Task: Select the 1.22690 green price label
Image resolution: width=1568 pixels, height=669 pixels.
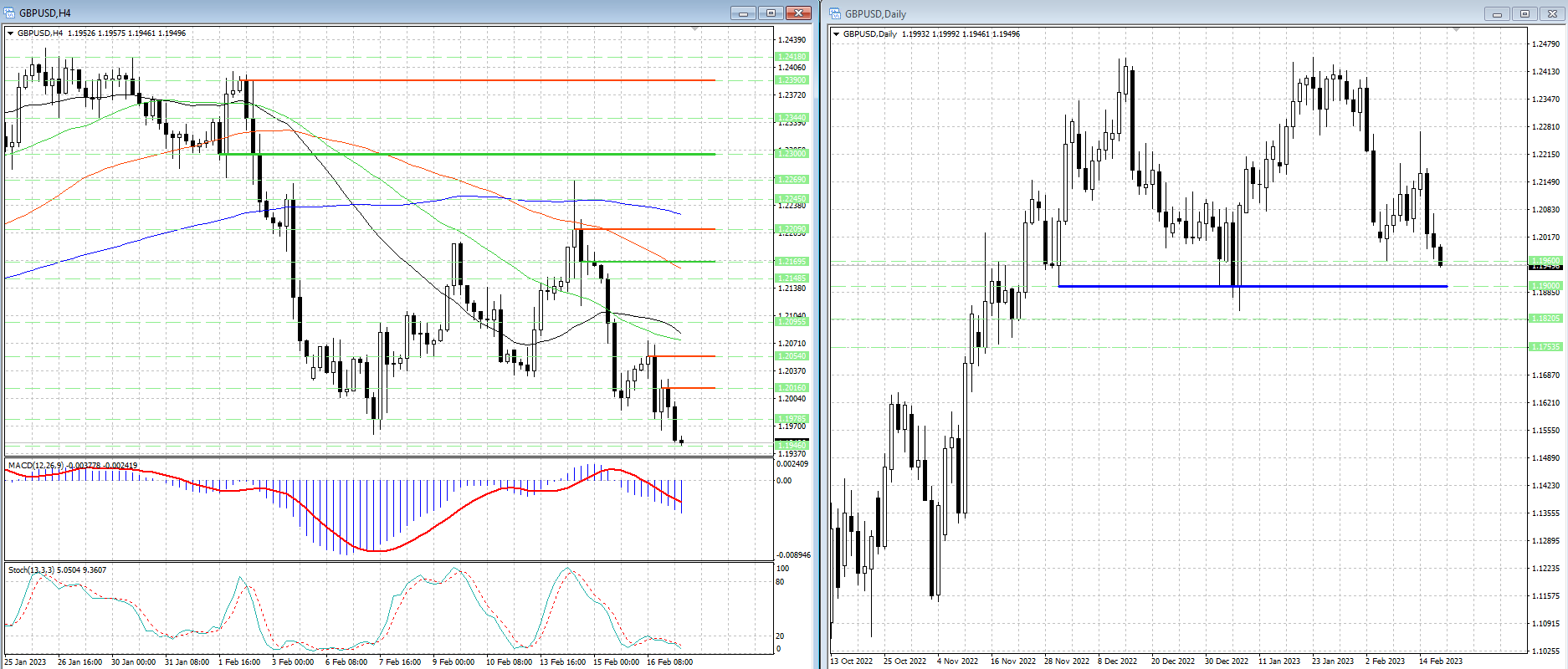Action: 792,180
